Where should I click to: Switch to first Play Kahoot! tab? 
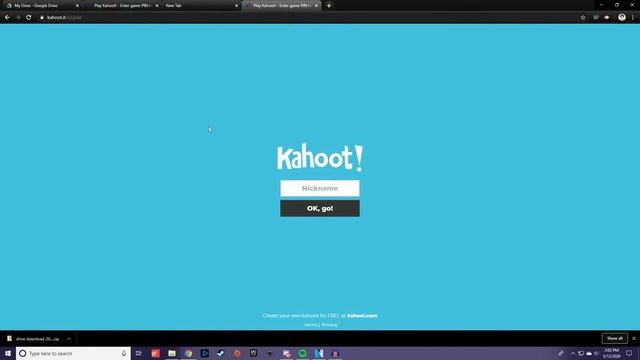[x=121, y=6]
